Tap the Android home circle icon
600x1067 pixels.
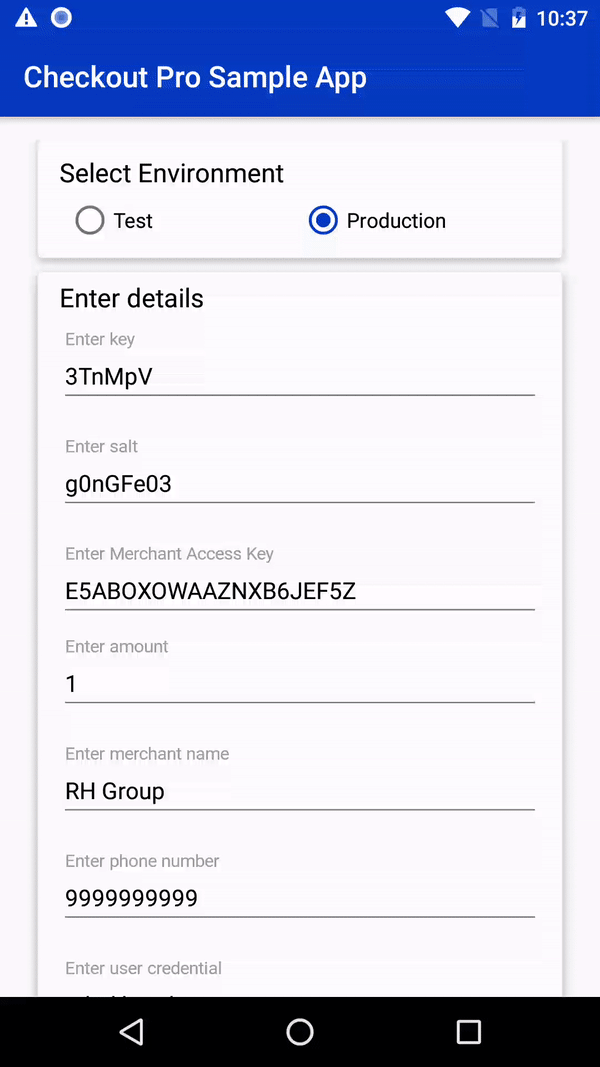[x=299, y=1032]
